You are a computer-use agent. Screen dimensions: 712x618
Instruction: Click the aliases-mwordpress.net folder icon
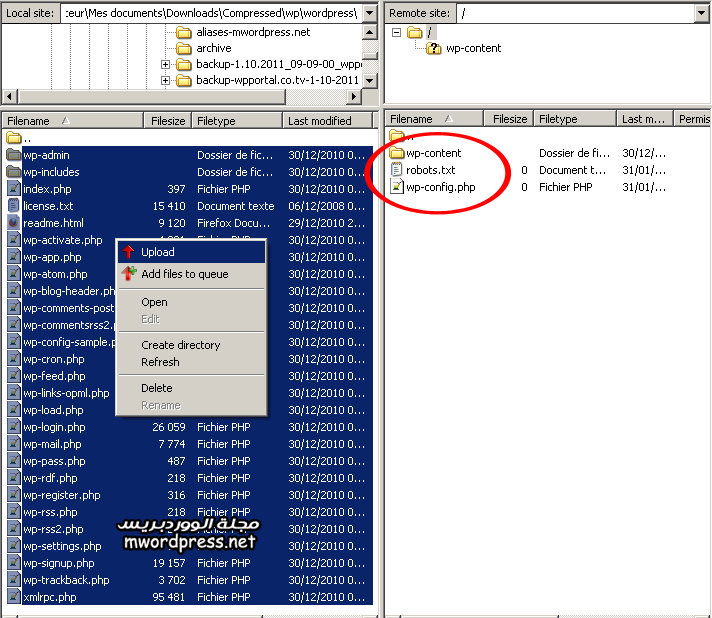point(183,32)
